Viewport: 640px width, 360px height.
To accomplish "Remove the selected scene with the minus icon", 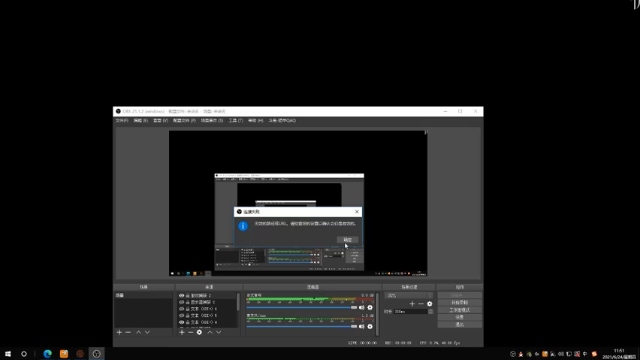I will (x=128, y=332).
